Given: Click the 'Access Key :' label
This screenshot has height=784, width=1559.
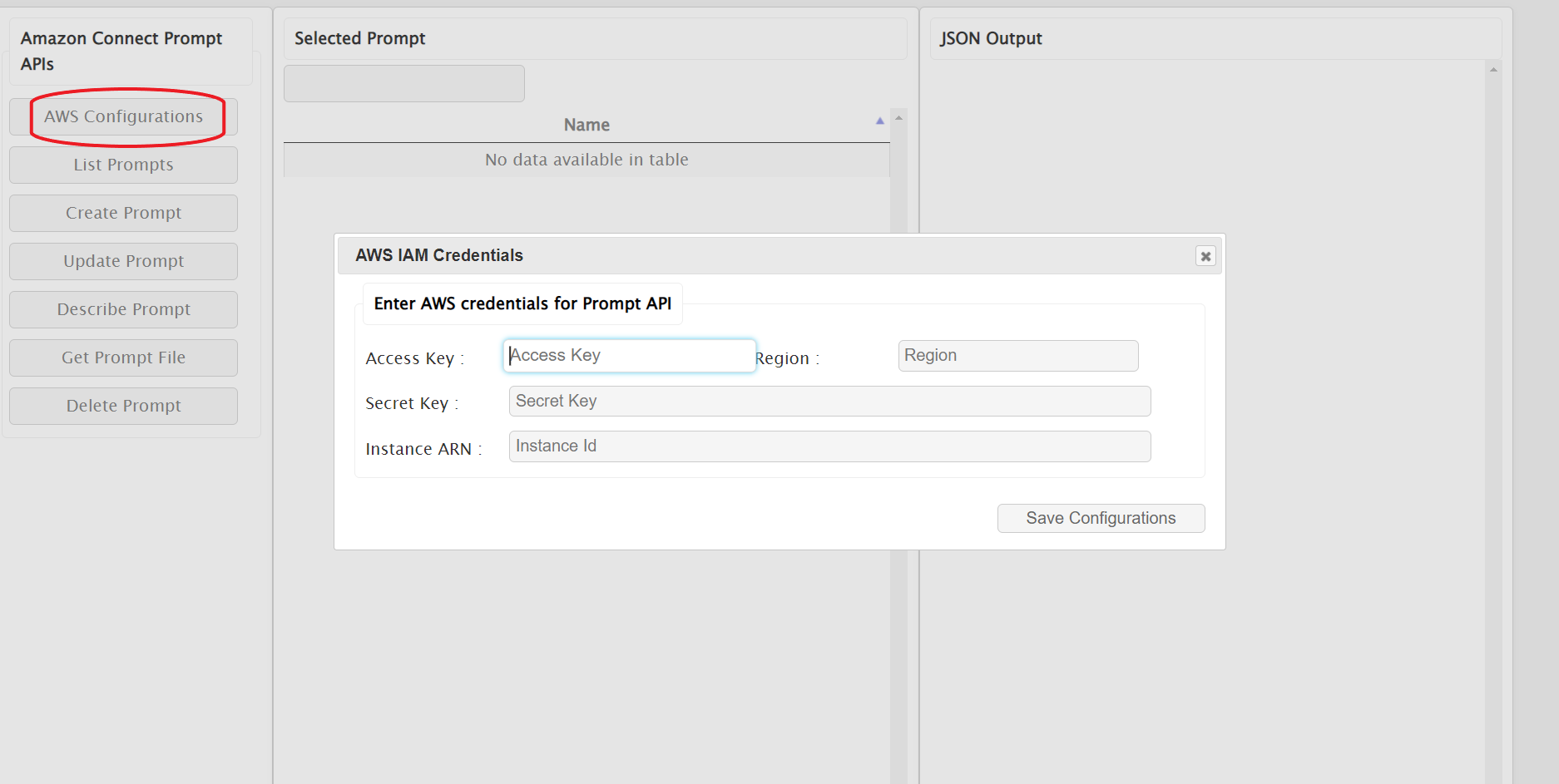Looking at the screenshot, I should click(x=414, y=358).
